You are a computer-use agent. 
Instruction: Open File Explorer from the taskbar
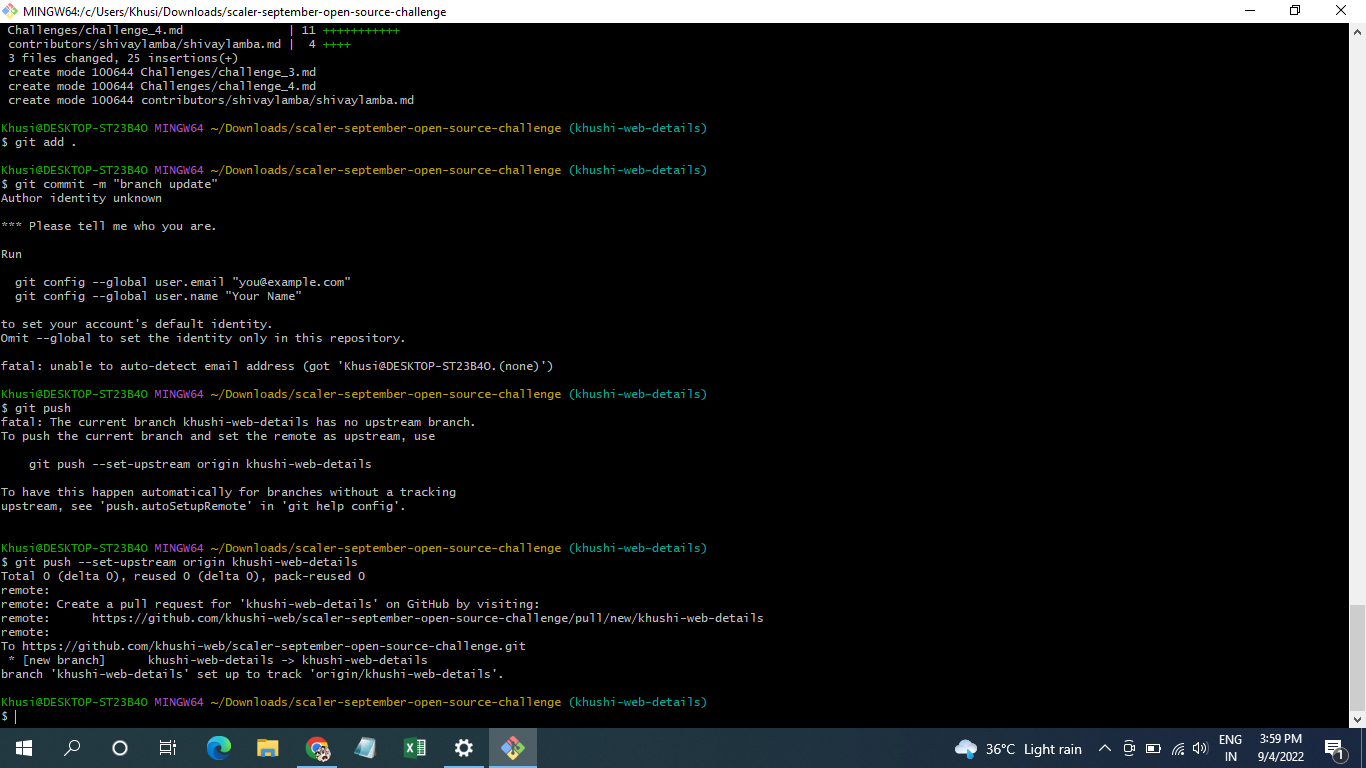point(267,747)
